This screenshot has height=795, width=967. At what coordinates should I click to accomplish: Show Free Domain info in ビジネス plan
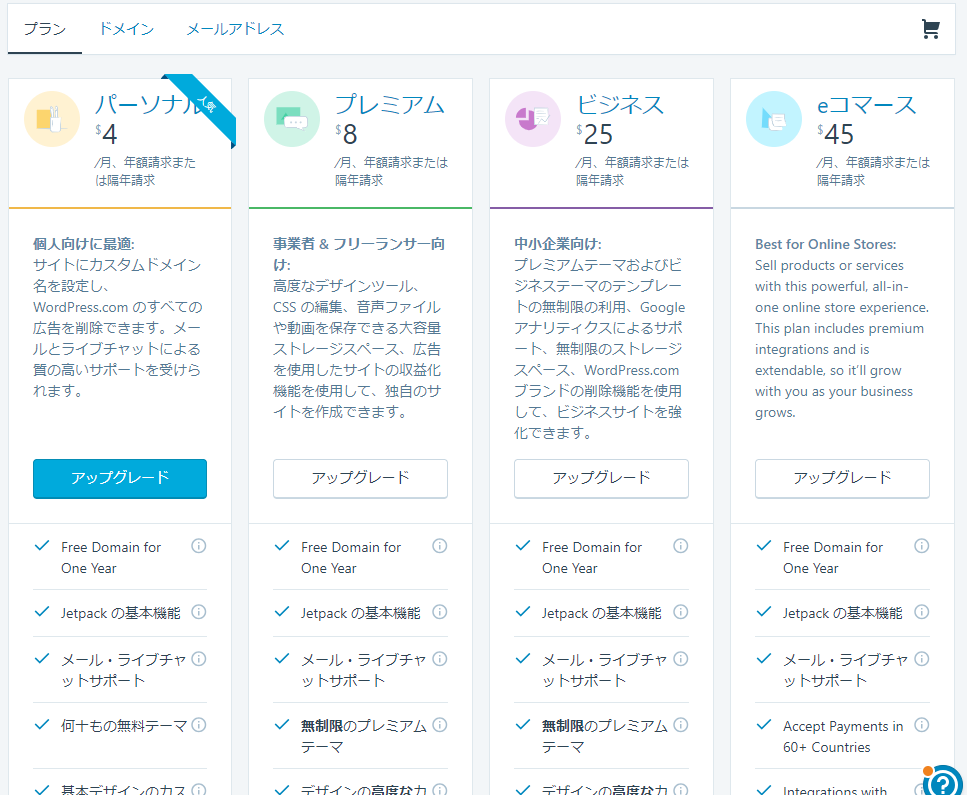tap(681, 546)
